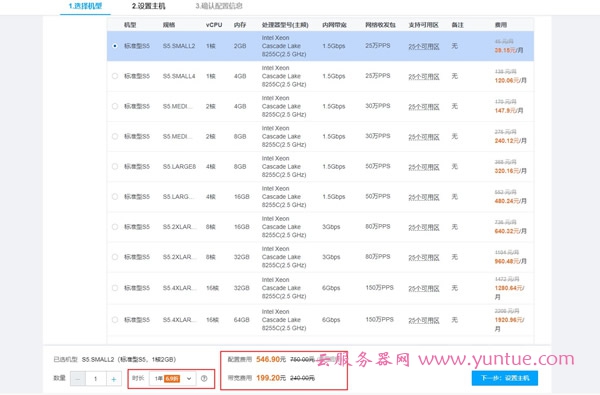Click the 内网带宽 column header

[x=334, y=25]
